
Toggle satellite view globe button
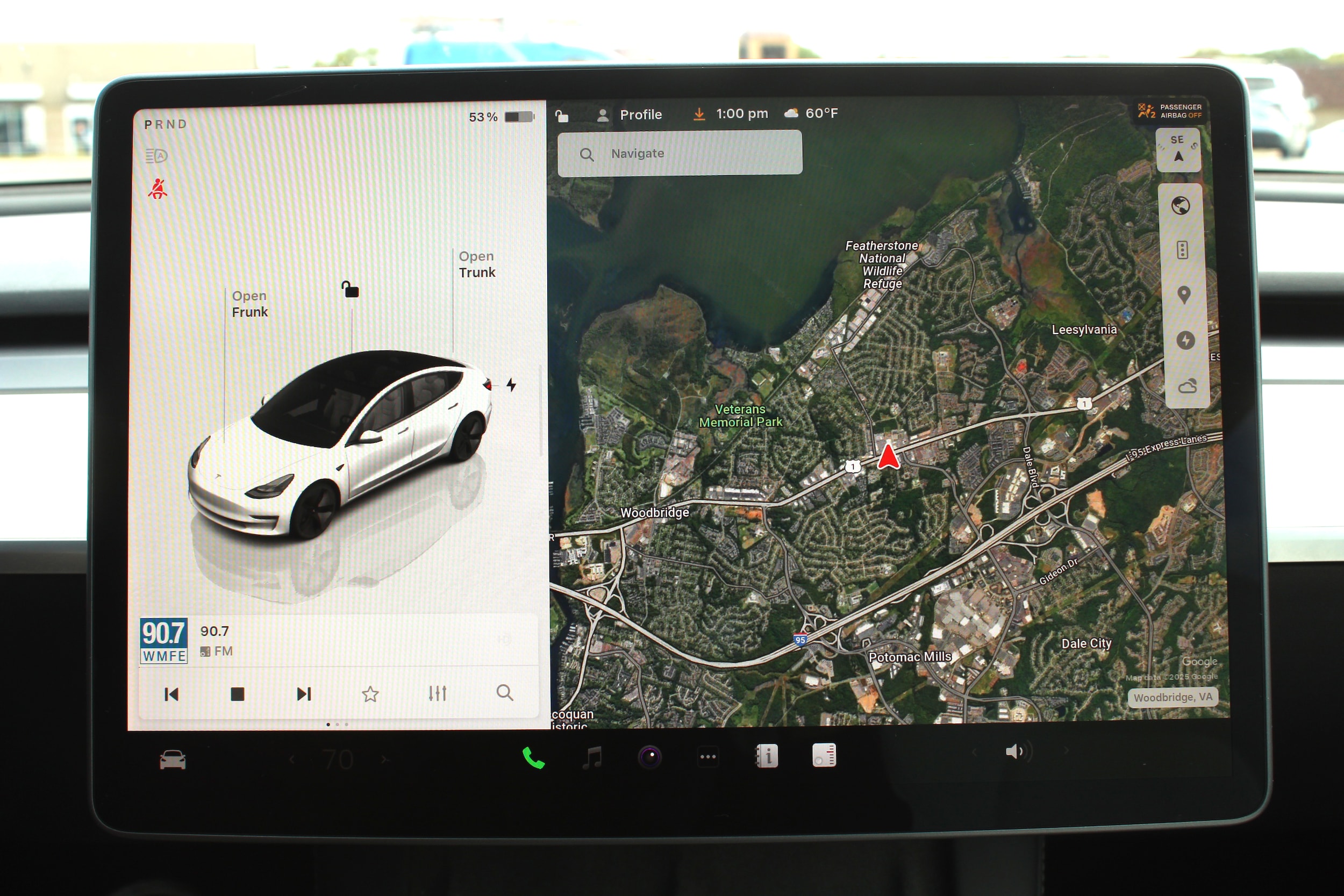(1181, 206)
